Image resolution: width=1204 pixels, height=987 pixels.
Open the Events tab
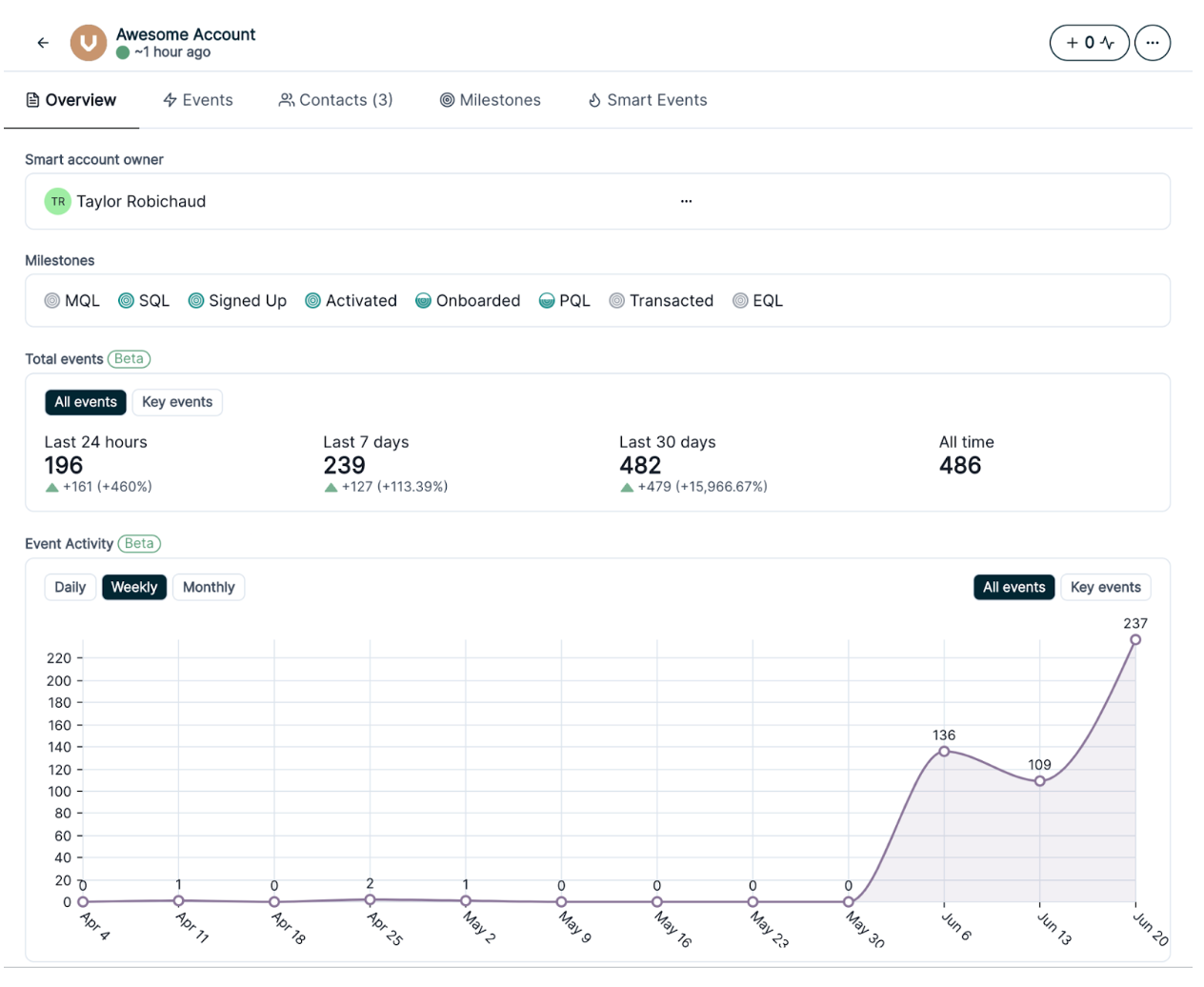[x=198, y=100]
